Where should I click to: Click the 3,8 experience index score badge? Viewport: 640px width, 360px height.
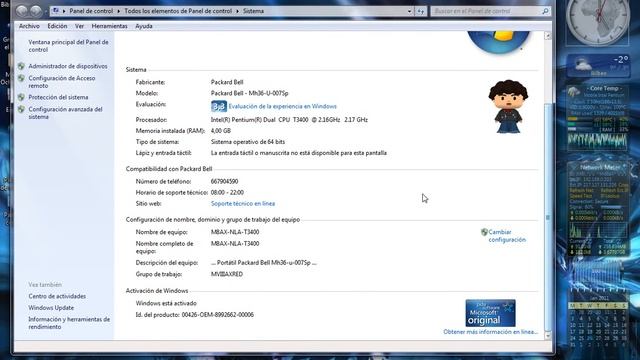coord(219,107)
